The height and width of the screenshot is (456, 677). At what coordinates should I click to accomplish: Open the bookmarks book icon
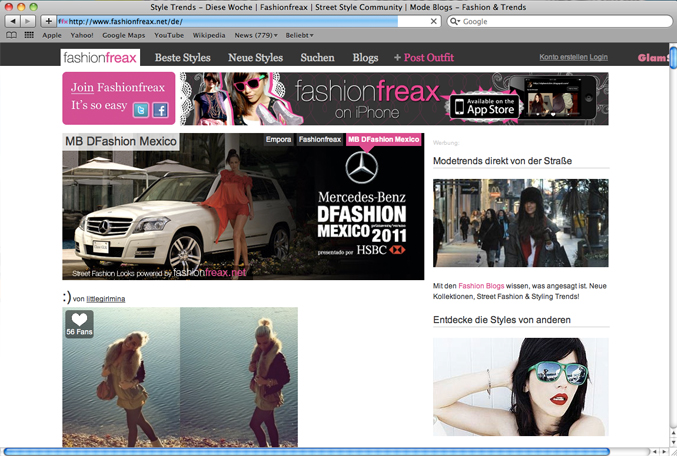(x=12, y=35)
